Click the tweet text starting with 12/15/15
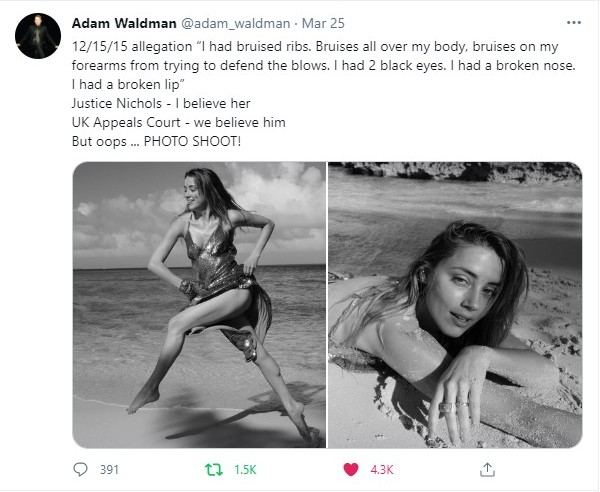 [324, 65]
